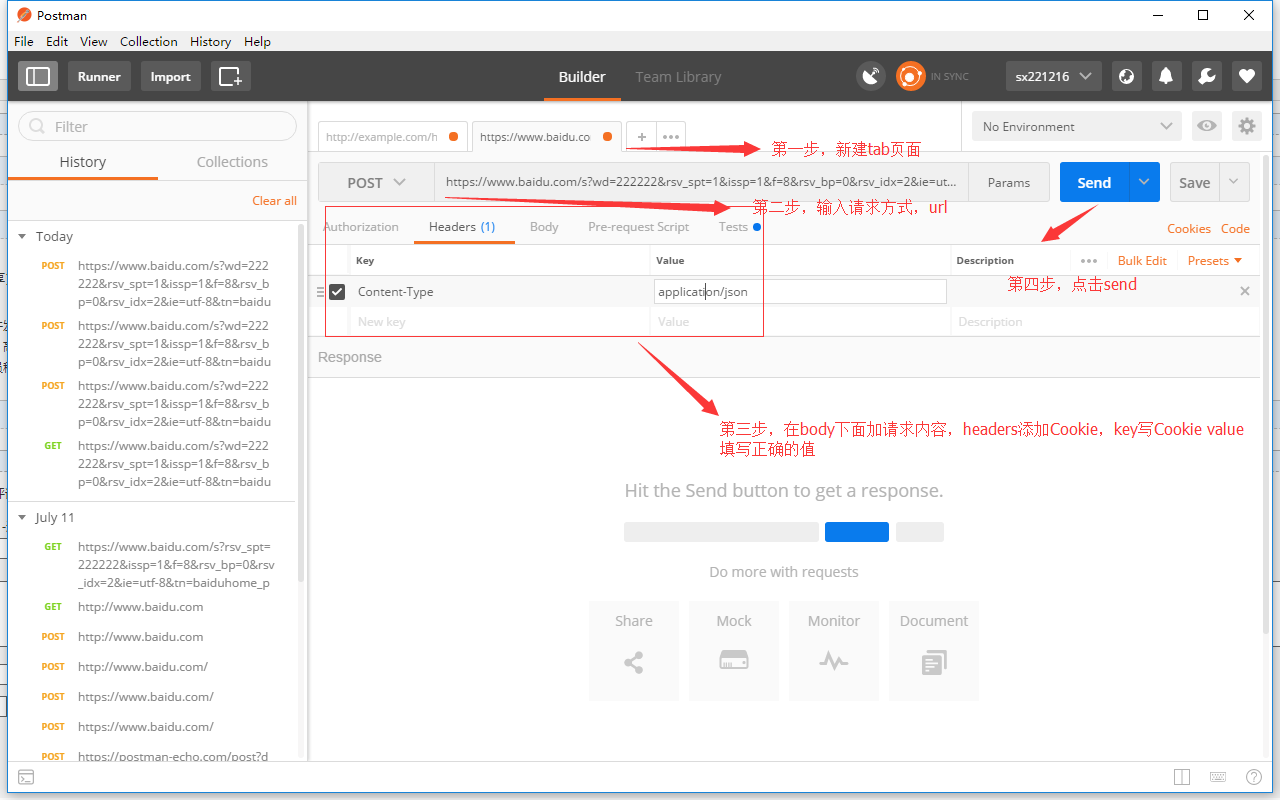The width and height of the screenshot is (1280, 800).
Task: Open the Save options arrow
Action: (x=1234, y=182)
